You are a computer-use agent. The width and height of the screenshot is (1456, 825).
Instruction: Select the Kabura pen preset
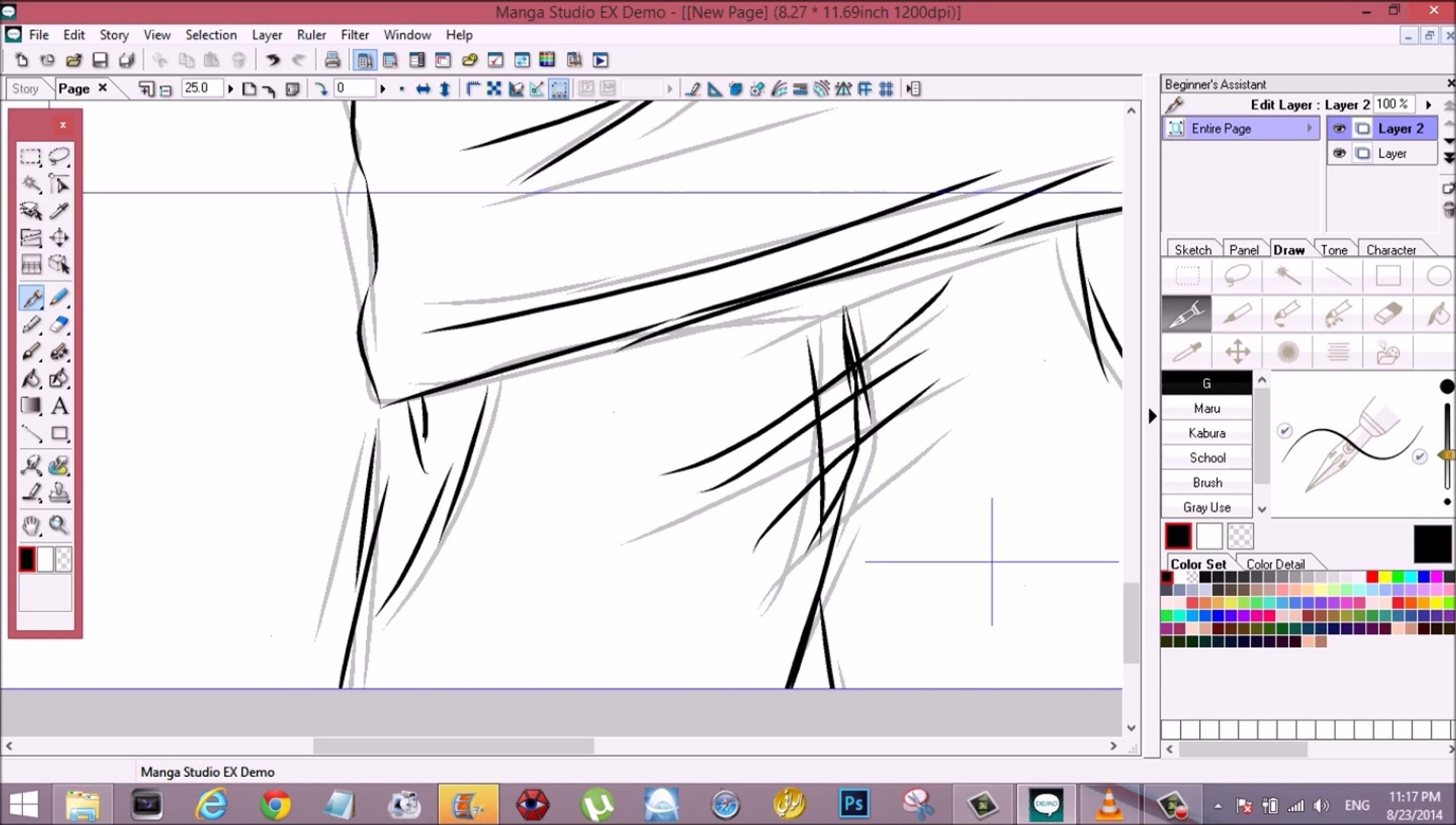tap(1206, 433)
